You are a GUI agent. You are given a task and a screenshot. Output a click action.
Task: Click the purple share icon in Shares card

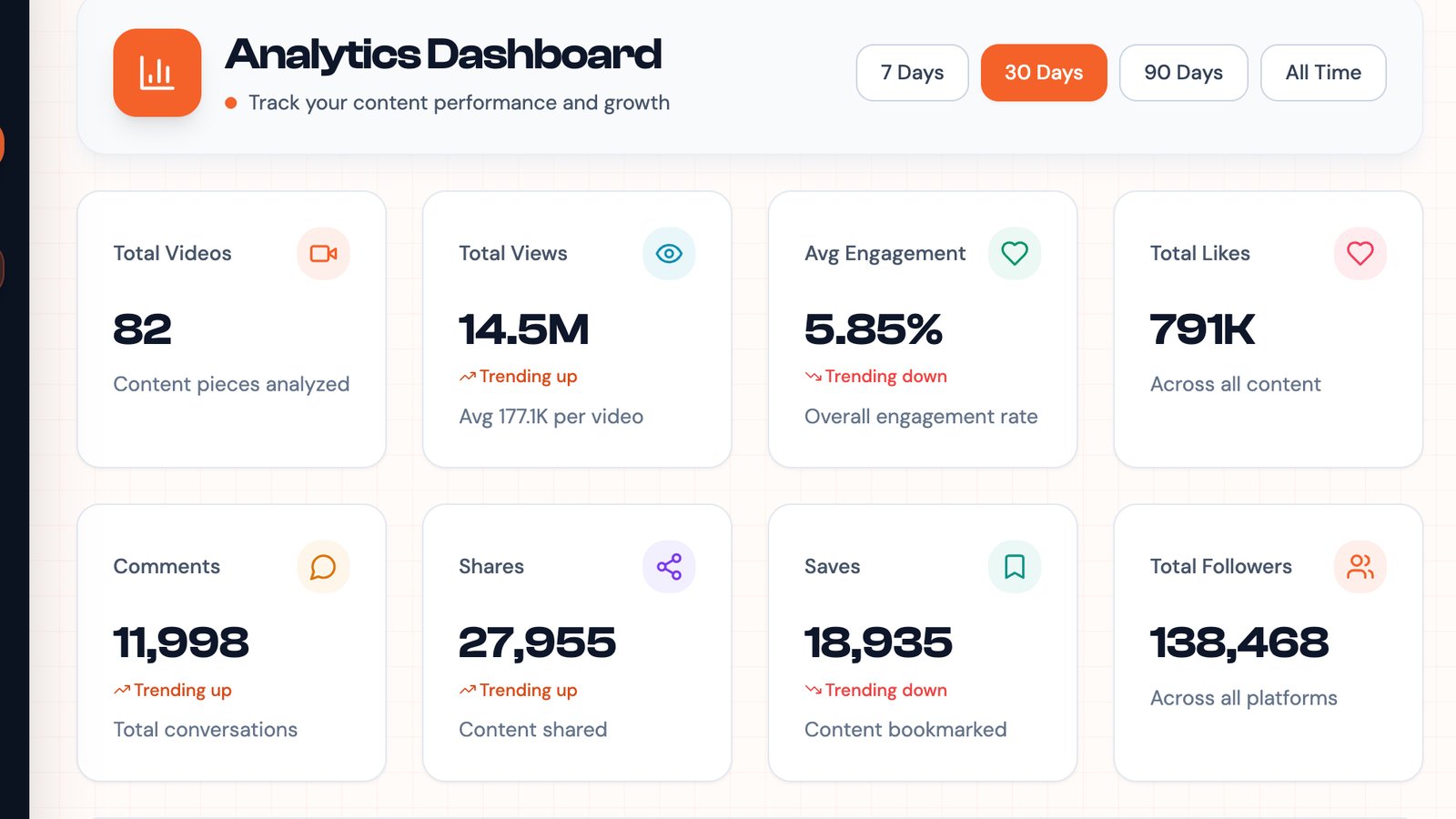point(669,567)
